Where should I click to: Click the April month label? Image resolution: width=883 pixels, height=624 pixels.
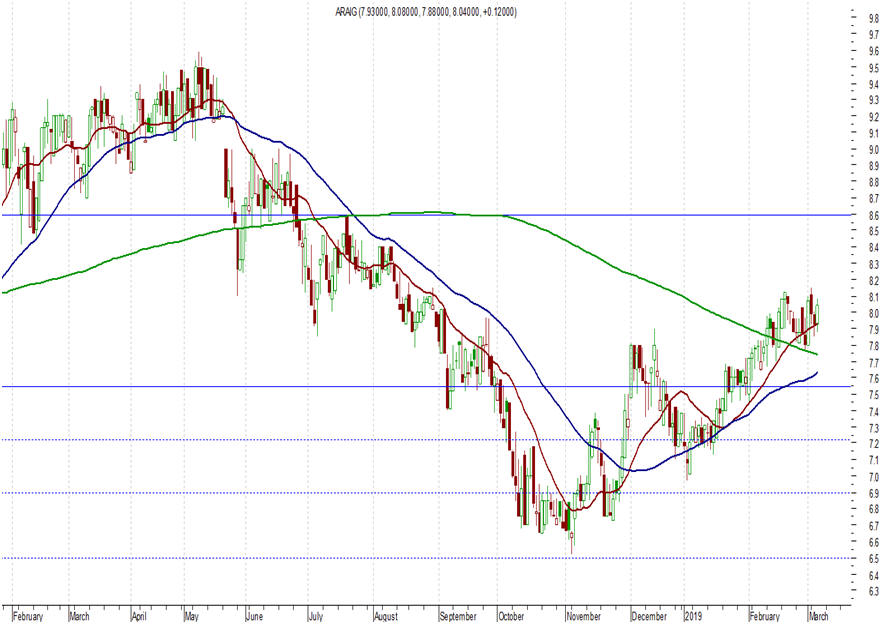click(139, 616)
